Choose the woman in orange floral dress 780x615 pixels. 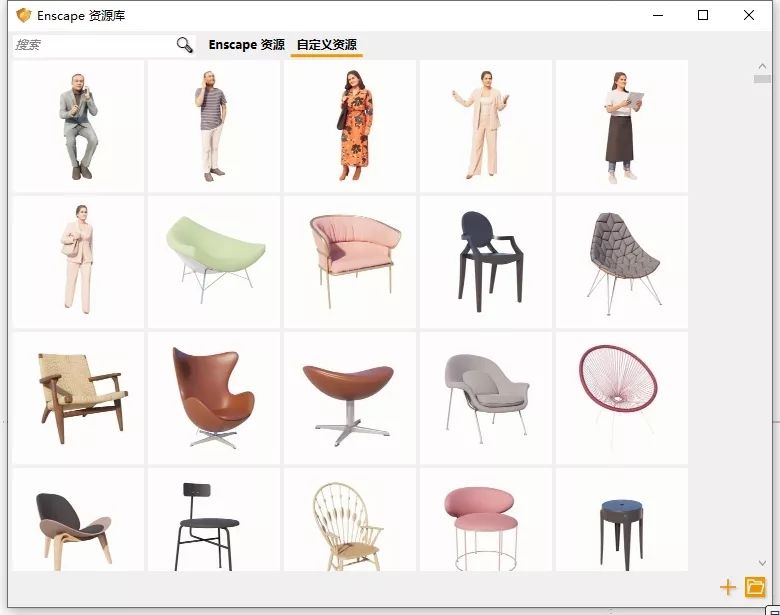pyautogui.click(x=350, y=126)
